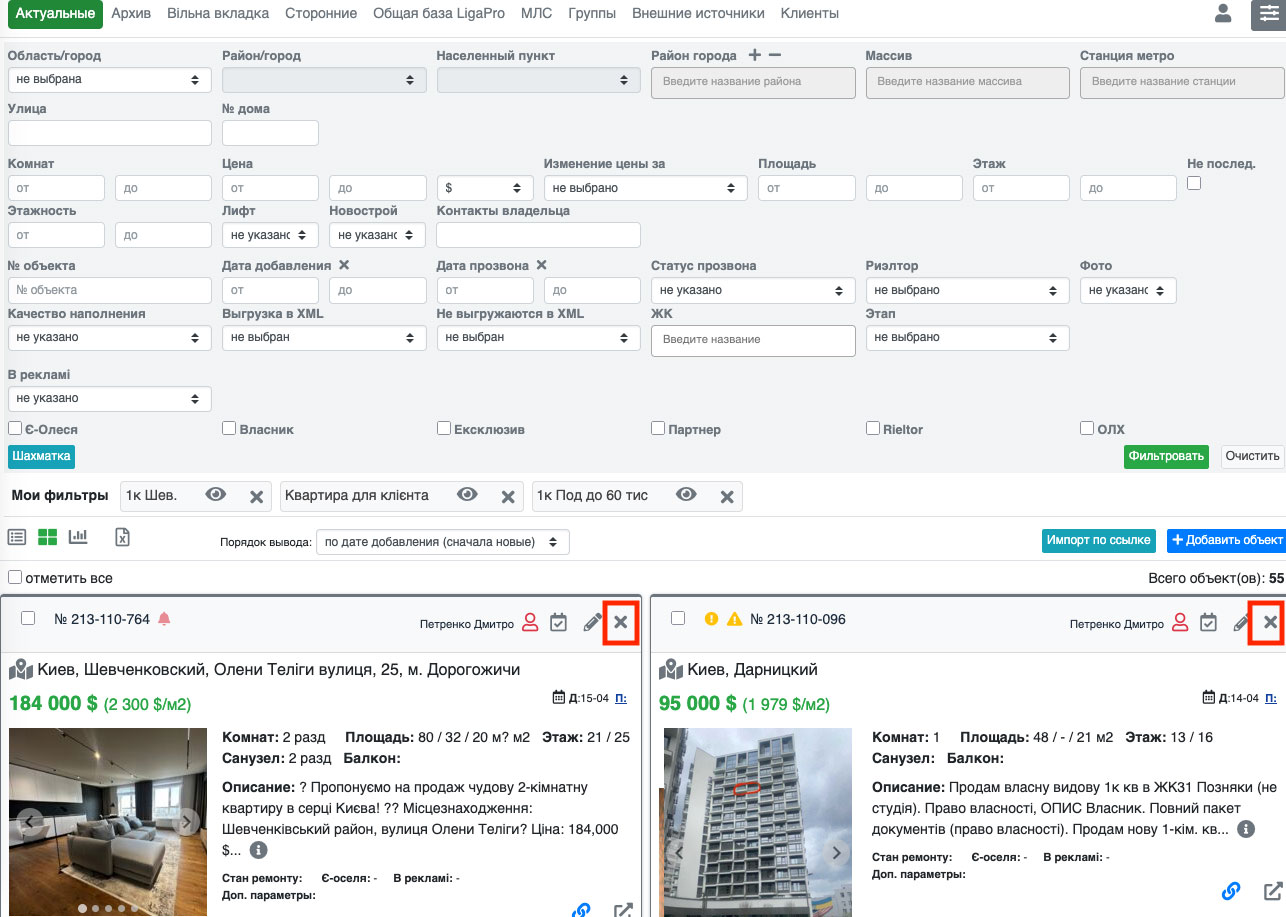Switch to the Архив tab
Viewport: 1286px width, 917px height.
131,14
